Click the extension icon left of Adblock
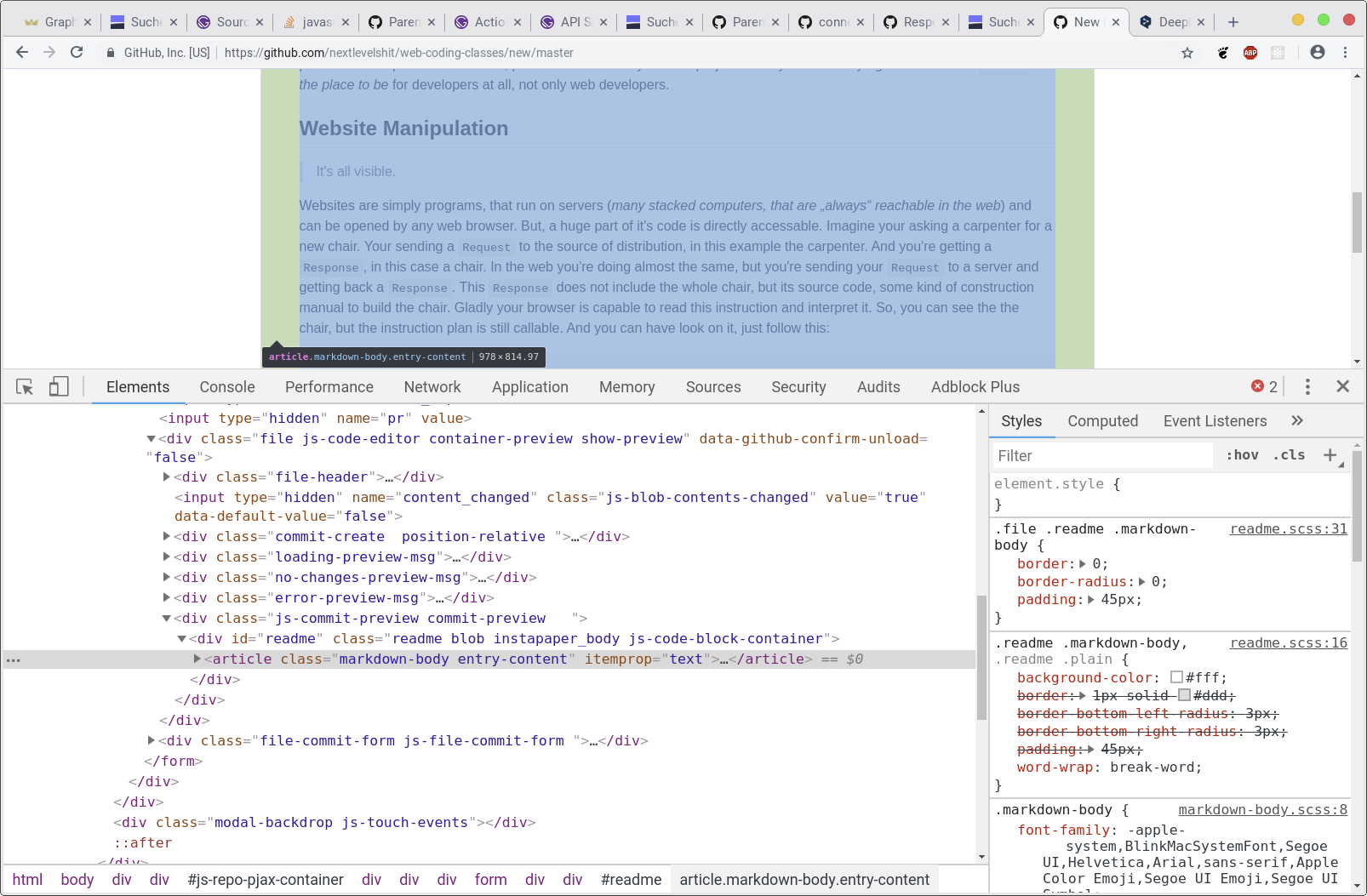Image resolution: width=1367 pixels, height=896 pixels. coord(1223,53)
